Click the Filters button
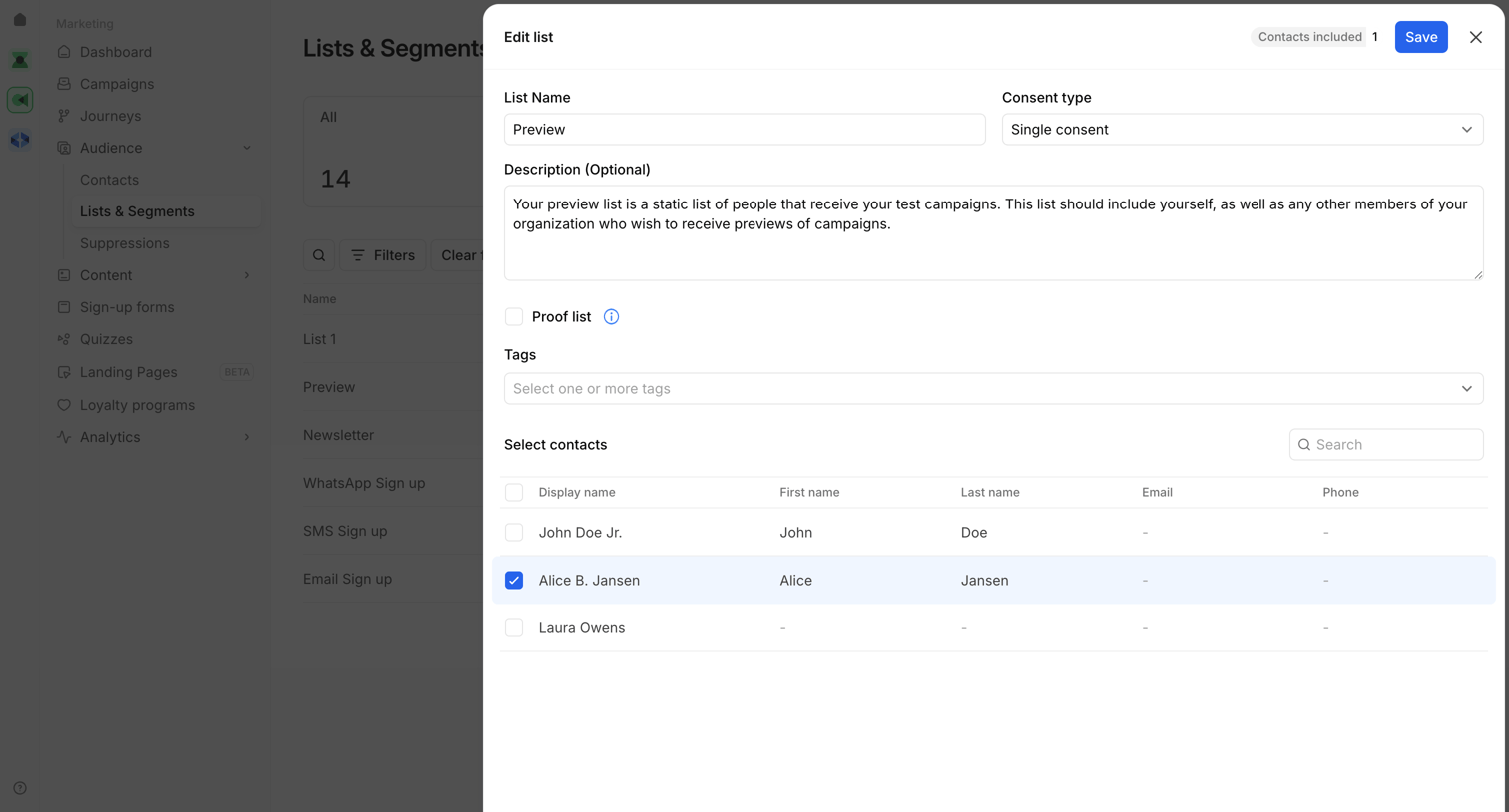 click(x=383, y=255)
